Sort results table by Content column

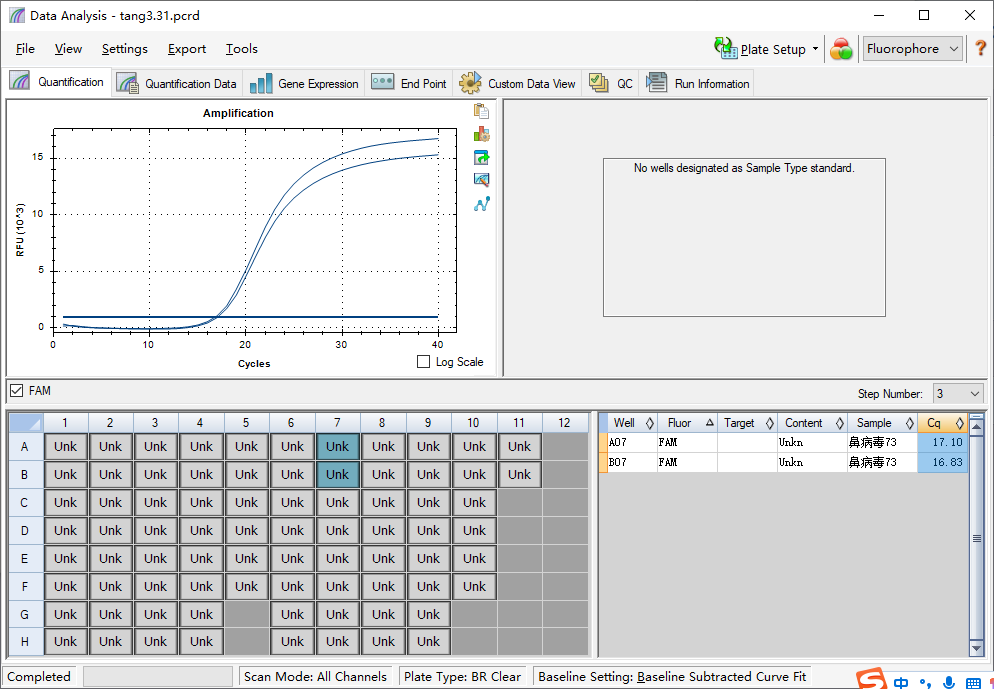812,423
